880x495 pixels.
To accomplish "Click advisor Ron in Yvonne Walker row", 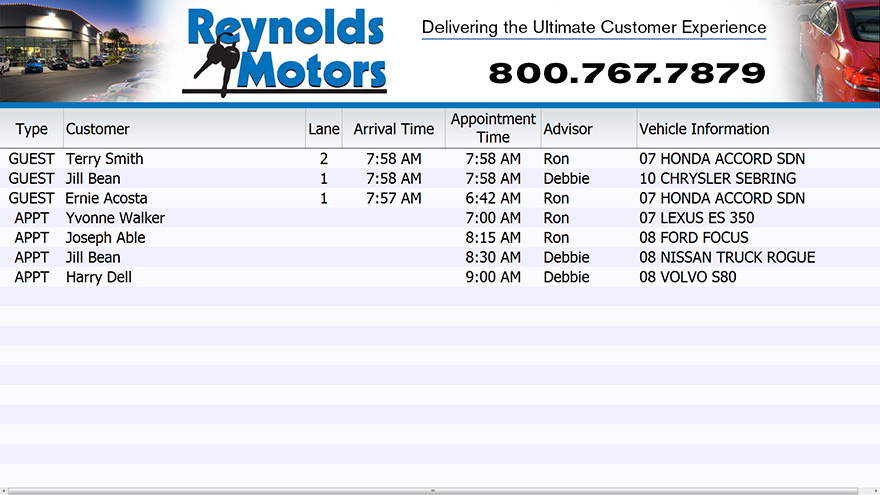I will [x=556, y=218].
